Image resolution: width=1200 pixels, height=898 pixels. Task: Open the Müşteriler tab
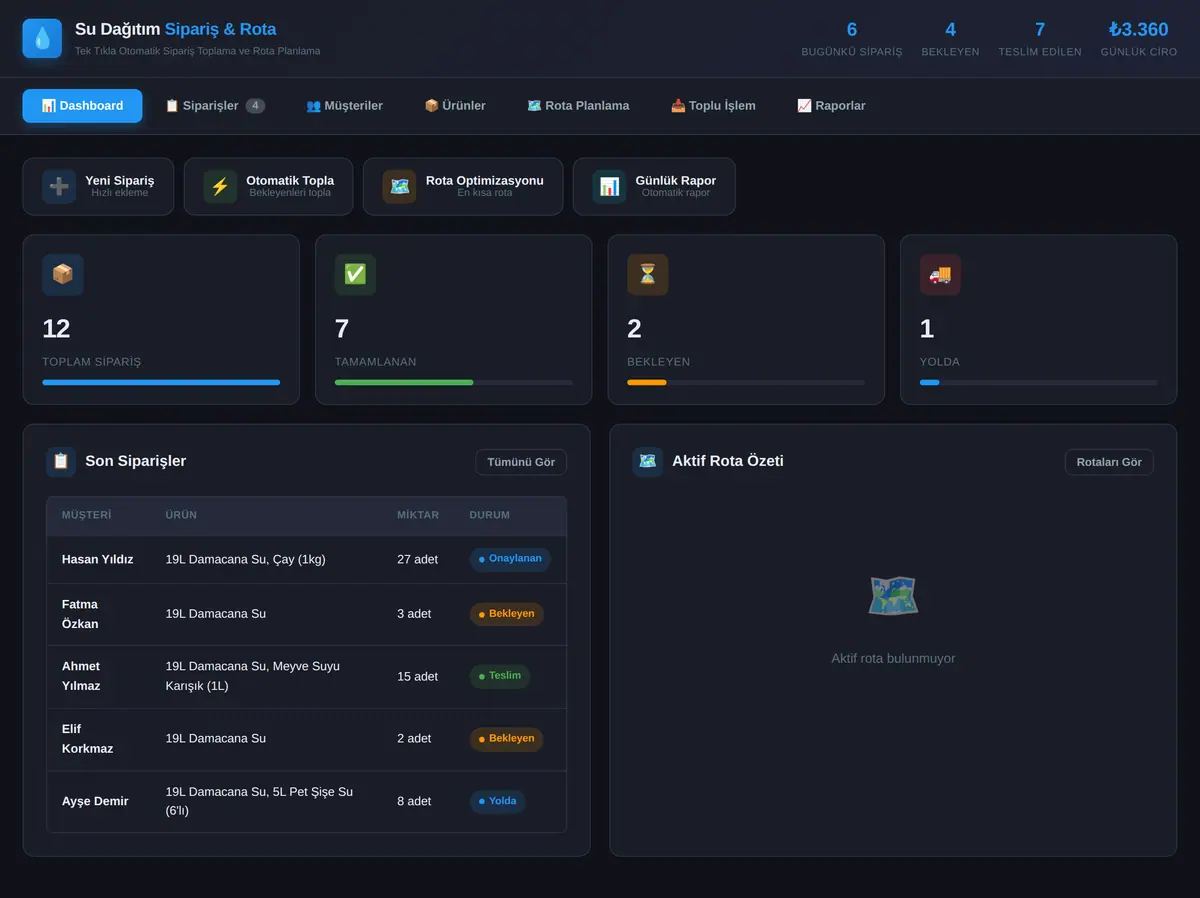point(344,106)
